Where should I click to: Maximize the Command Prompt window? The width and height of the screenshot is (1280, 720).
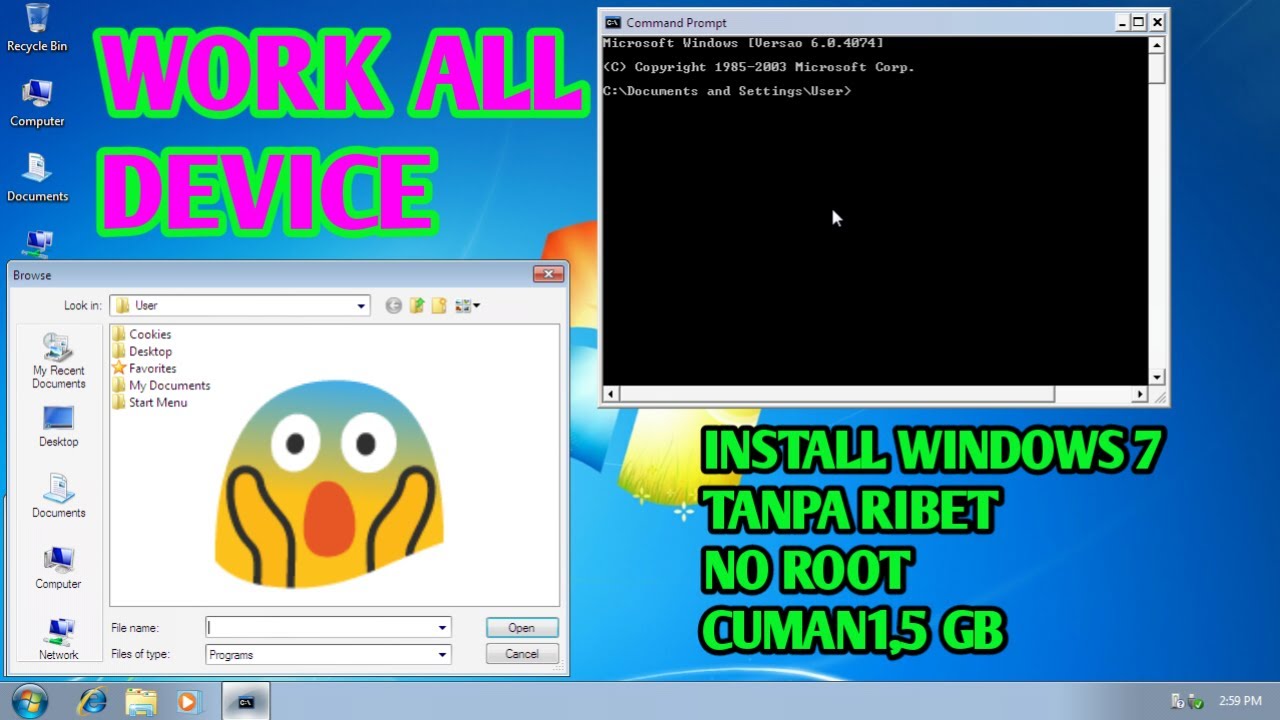click(x=1139, y=22)
